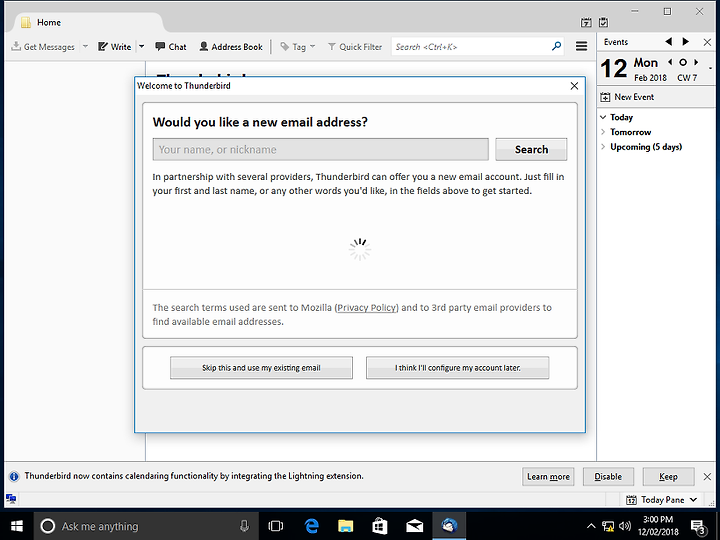This screenshot has height=540, width=720.
Task: Go to previous Events view arrow
Action: coord(669,42)
